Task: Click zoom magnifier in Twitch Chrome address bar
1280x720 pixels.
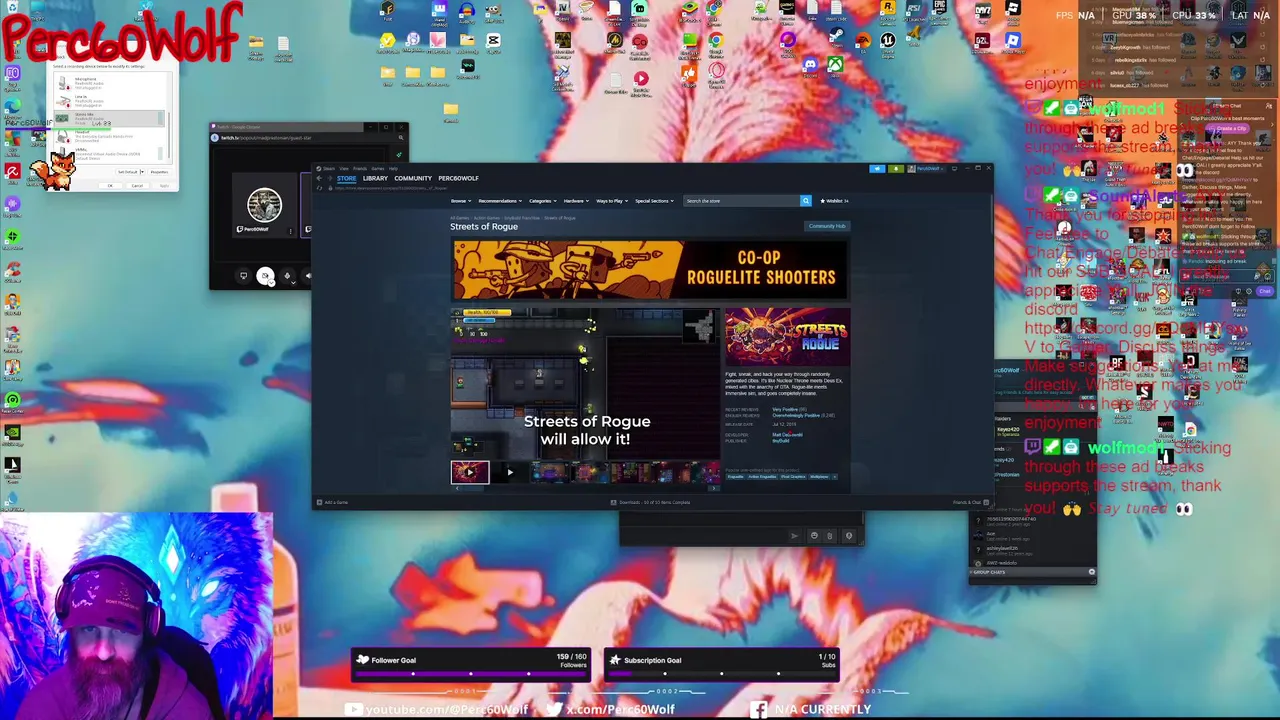Action: point(400,138)
